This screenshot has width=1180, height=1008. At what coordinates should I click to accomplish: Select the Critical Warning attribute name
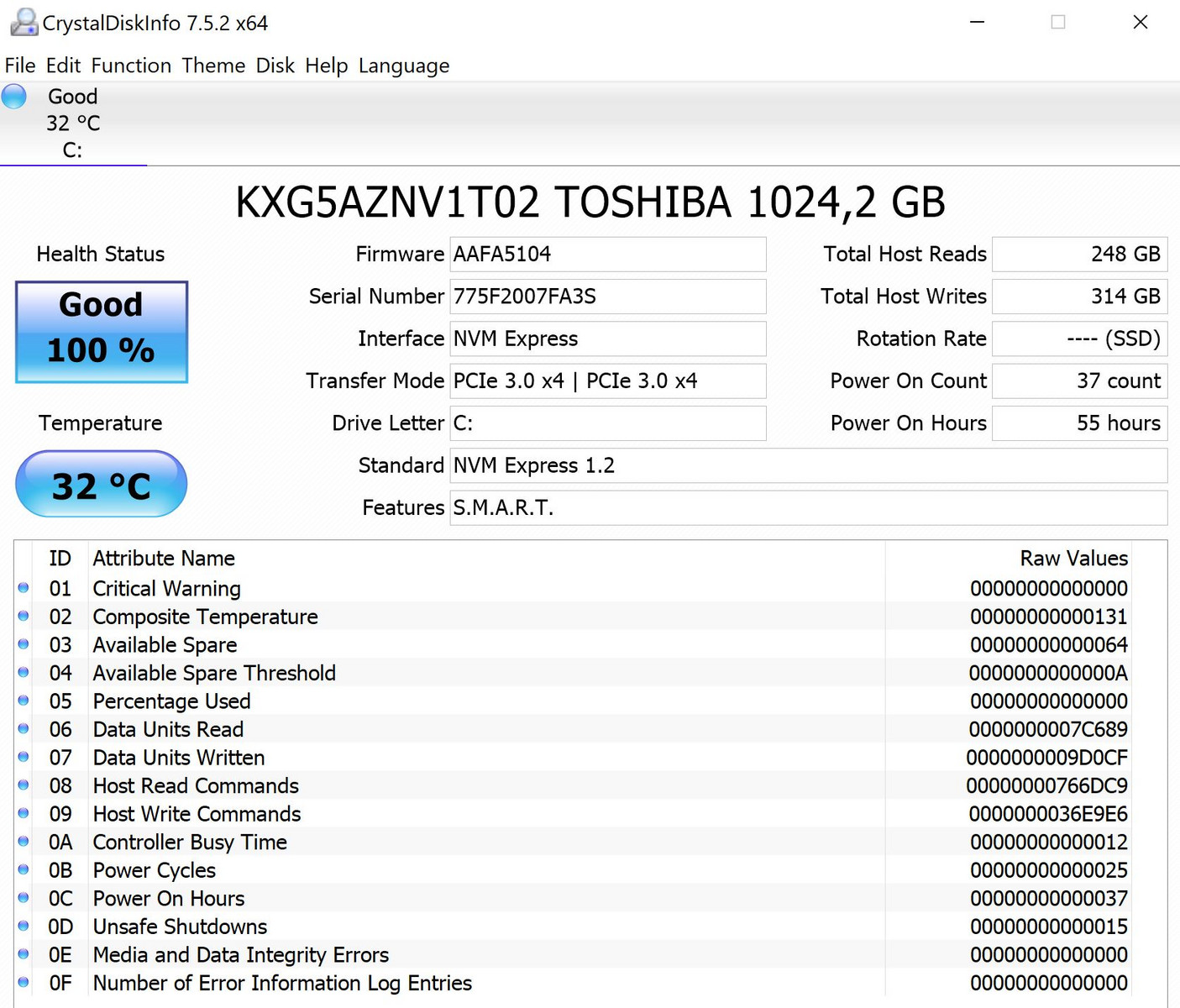pyautogui.click(x=166, y=588)
